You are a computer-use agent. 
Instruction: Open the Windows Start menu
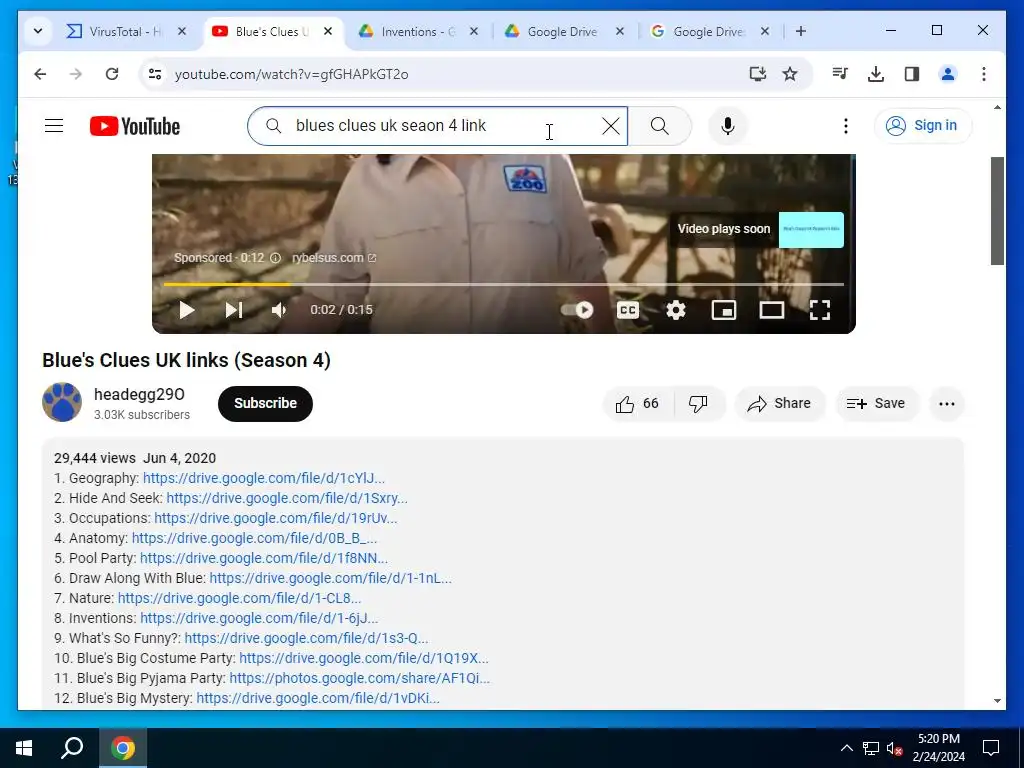[24, 748]
